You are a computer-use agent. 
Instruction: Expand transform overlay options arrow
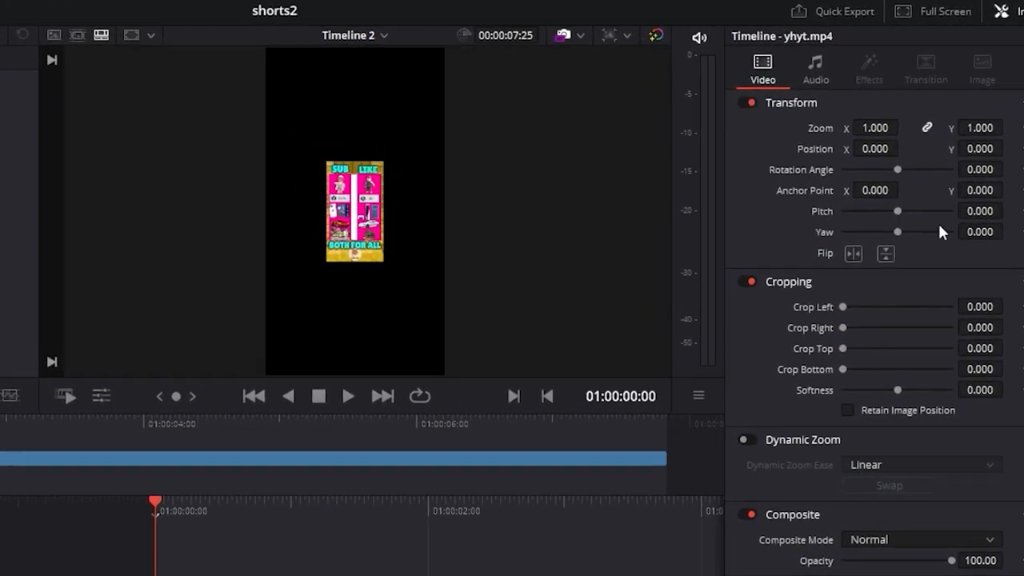[627, 35]
